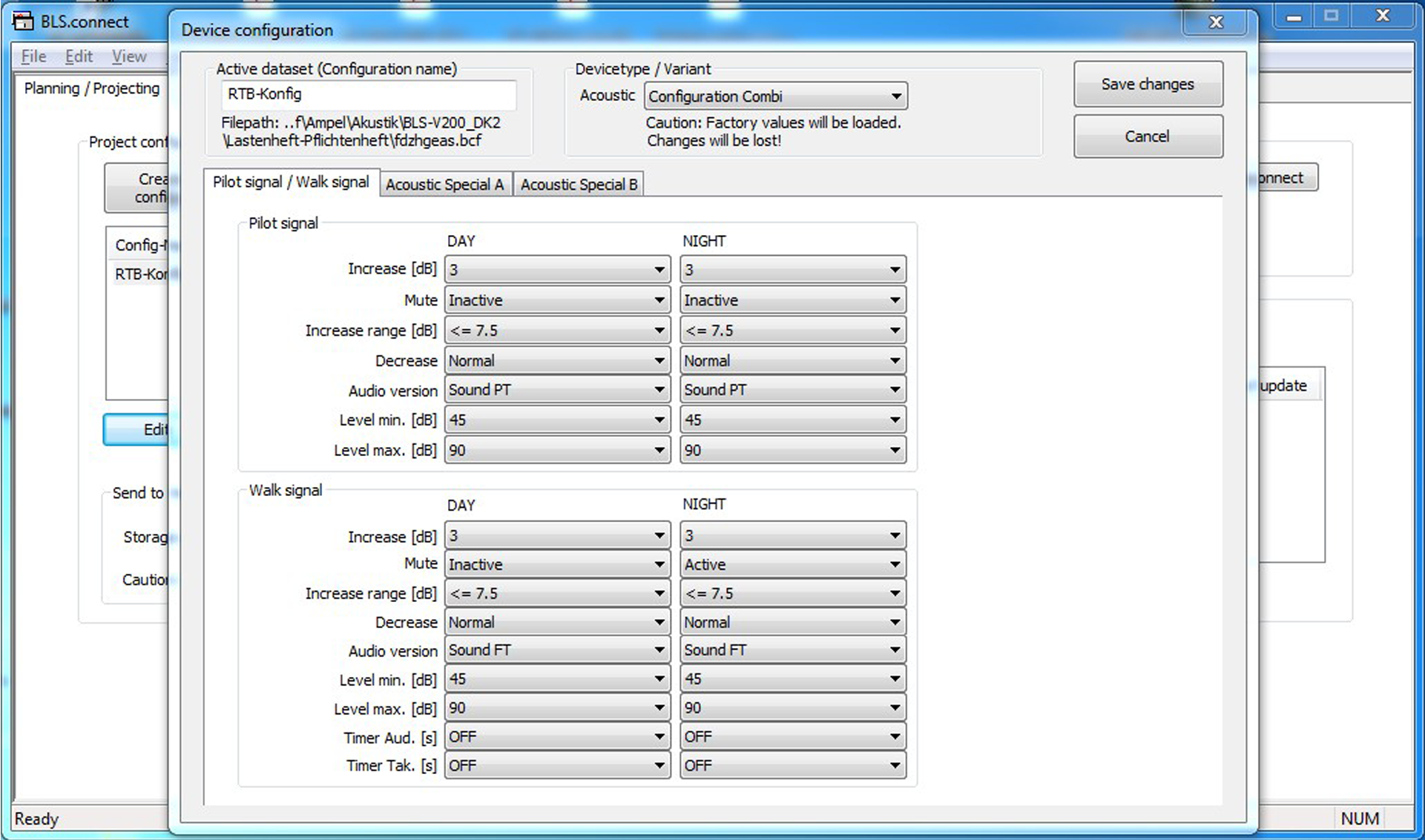
Task: Open Walk signal NIGHT Decrease dropdown
Action: (x=793, y=623)
